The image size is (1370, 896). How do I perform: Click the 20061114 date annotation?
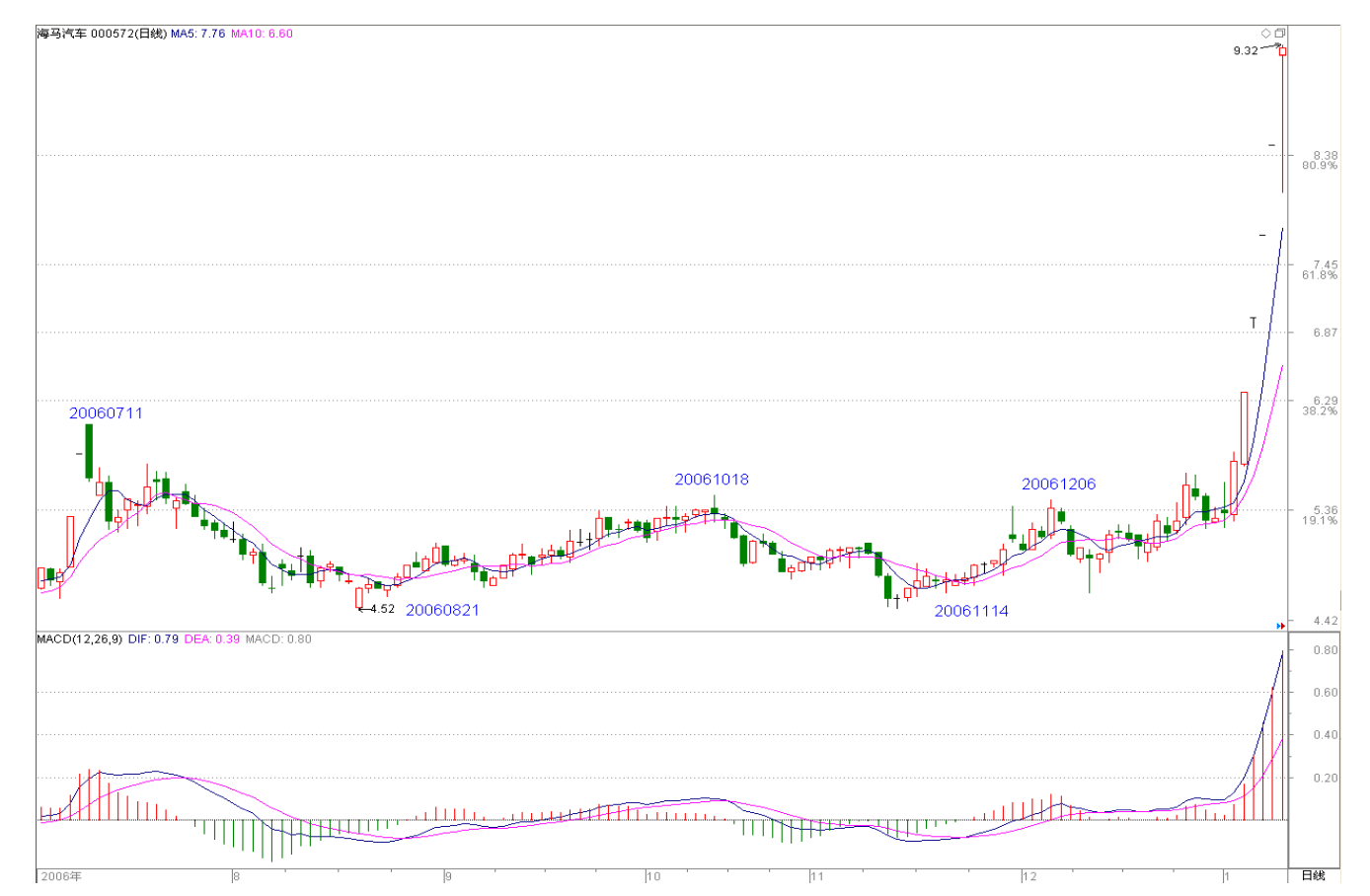pyautogui.click(x=971, y=611)
